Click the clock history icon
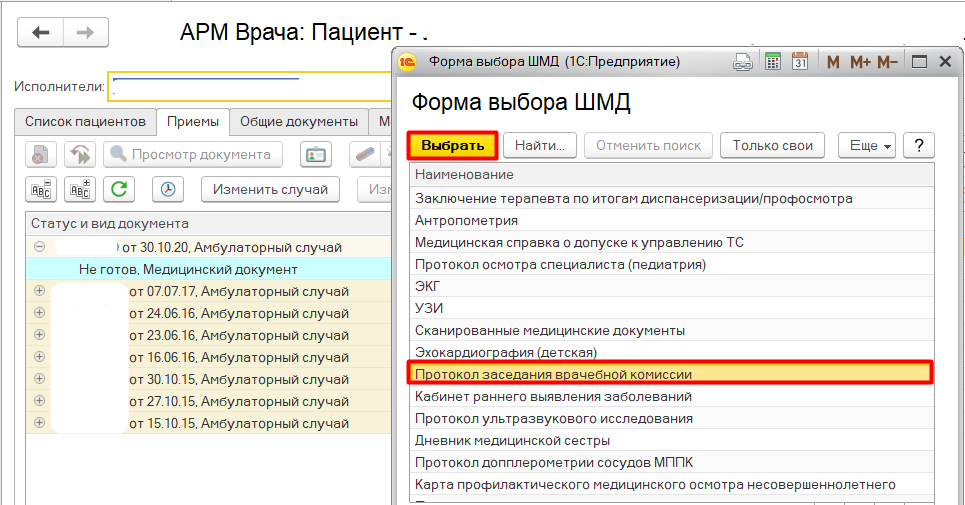The width and height of the screenshot is (965, 505). pyautogui.click(x=168, y=189)
